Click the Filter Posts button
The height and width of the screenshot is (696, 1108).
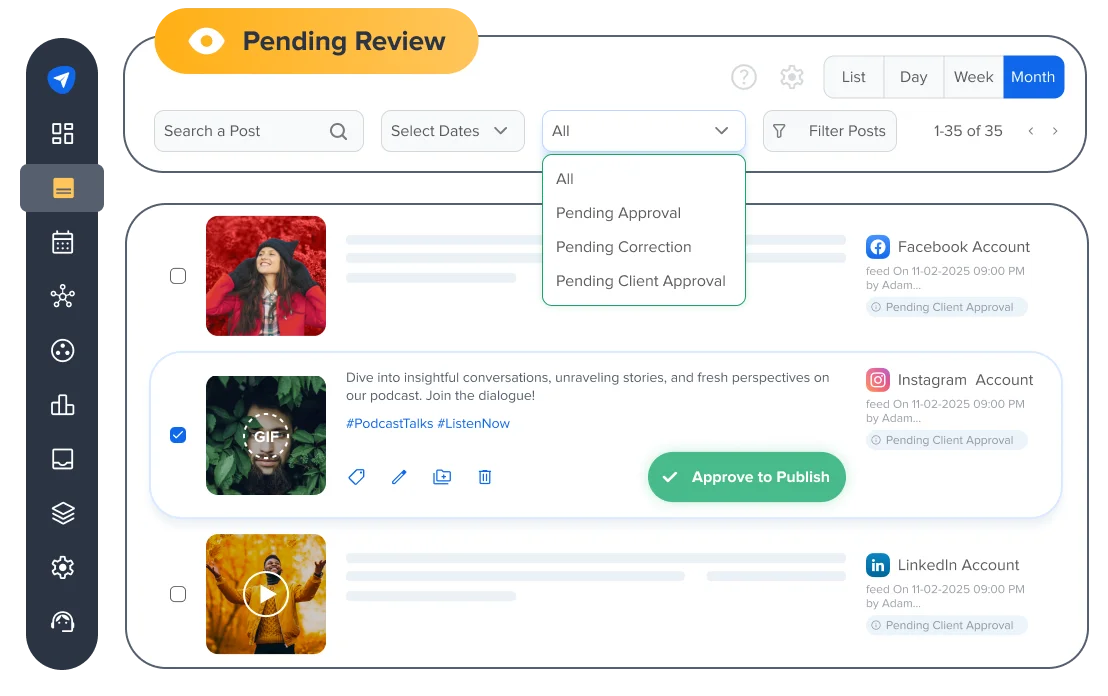[x=829, y=131]
